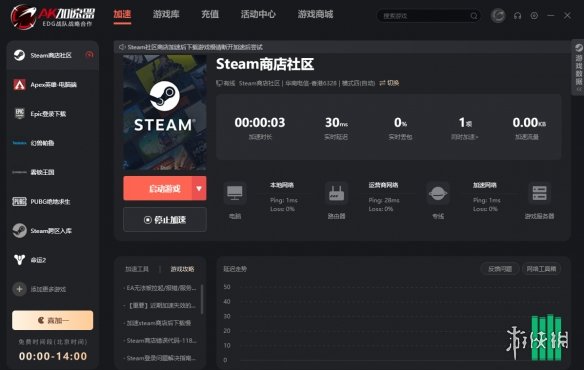The width and height of the screenshot is (584, 370).
Task: Open the 游戏商城 tab
Action: (315, 15)
